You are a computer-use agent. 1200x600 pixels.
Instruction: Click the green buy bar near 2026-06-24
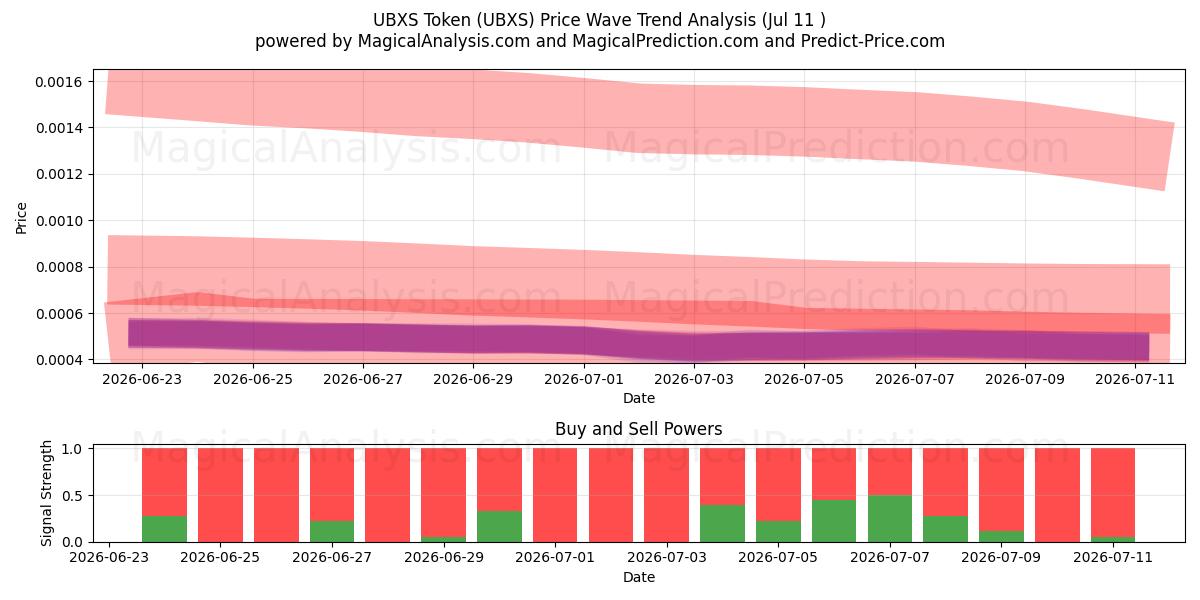pos(164,529)
